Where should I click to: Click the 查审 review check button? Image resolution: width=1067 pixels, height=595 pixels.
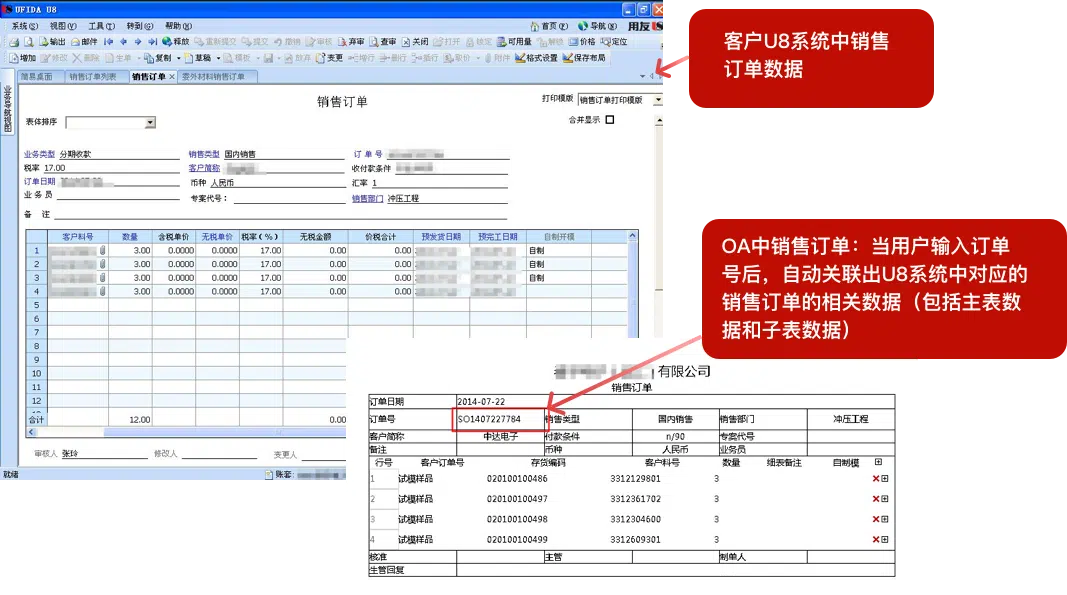[383, 42]
